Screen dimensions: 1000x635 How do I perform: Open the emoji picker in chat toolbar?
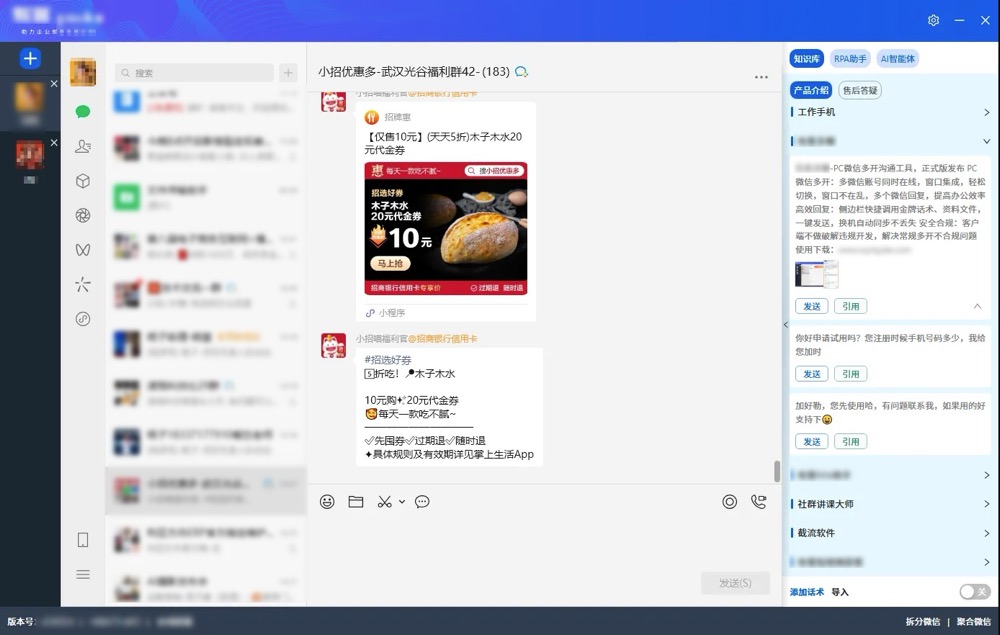[327, 502]
